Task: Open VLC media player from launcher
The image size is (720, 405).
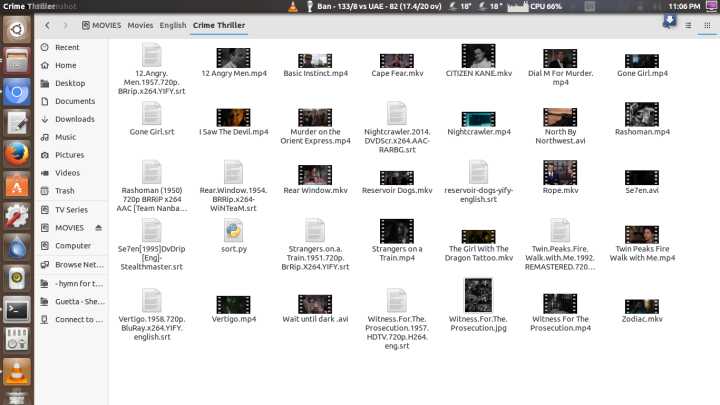Action: point(17,371)
